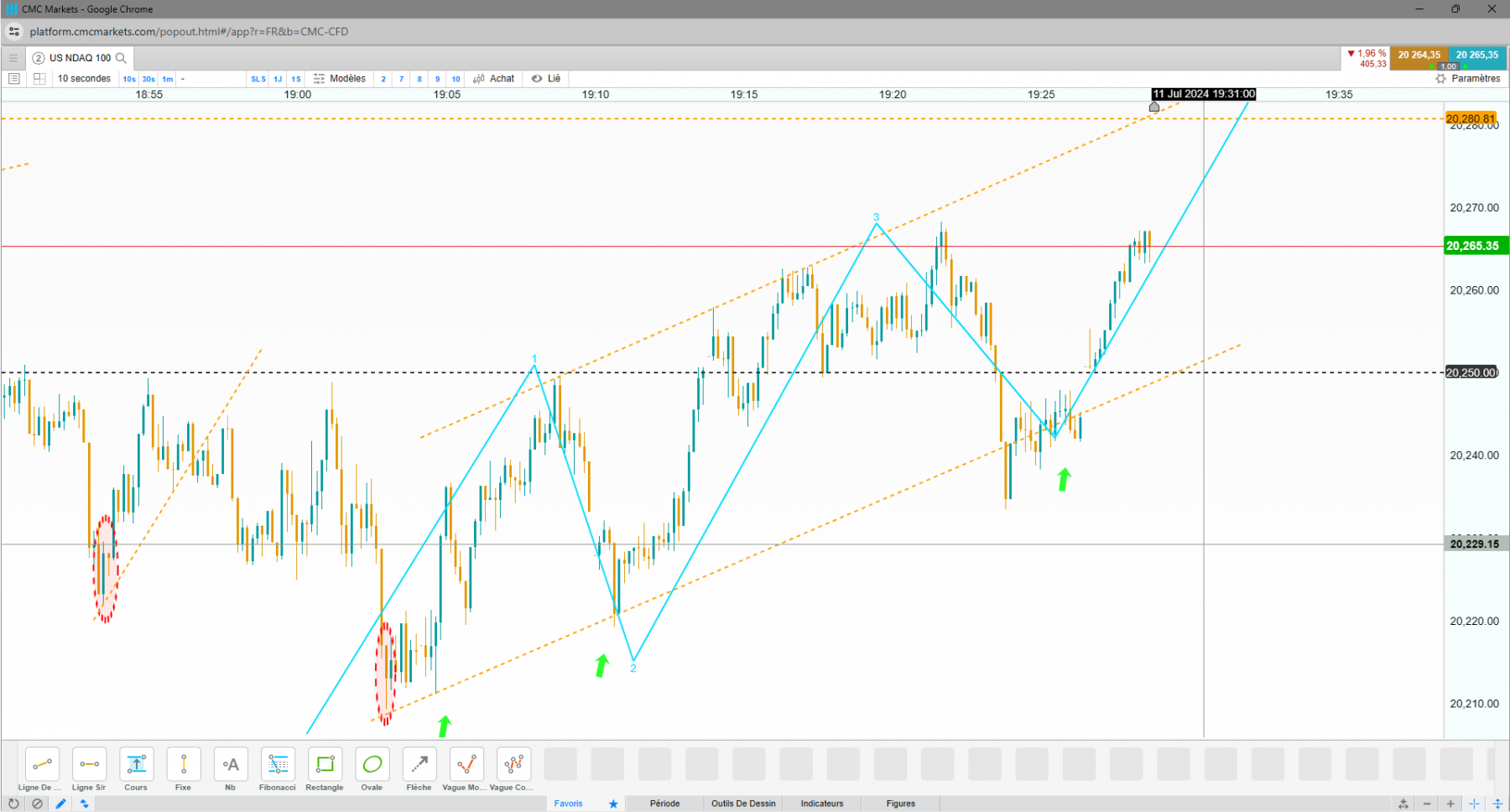
Task: Click the 1S shortcut button
Action: [x=296, y=79]
